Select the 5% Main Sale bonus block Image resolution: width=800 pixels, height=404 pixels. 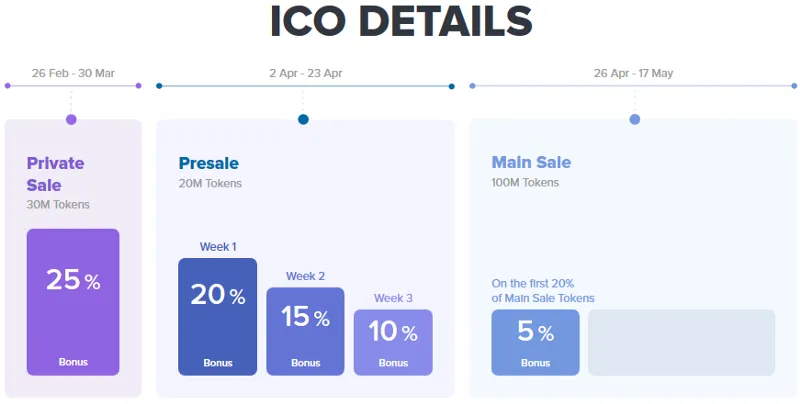pos(535,342)
